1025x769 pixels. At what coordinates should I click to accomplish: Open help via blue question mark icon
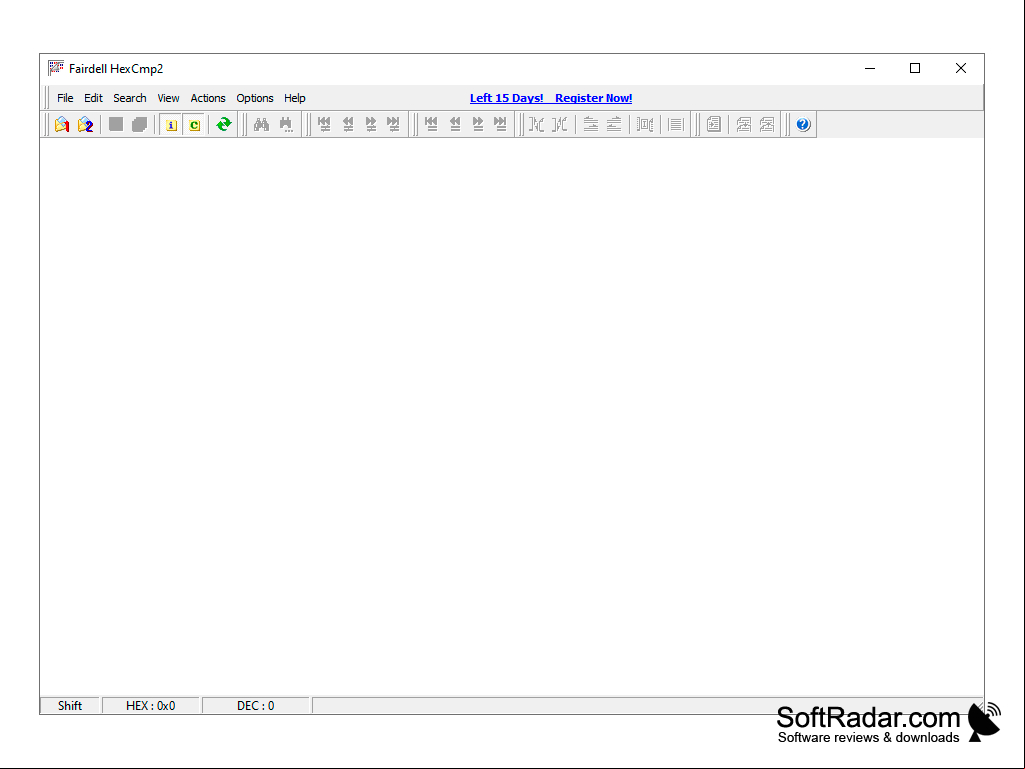click(x=803, y=124)
